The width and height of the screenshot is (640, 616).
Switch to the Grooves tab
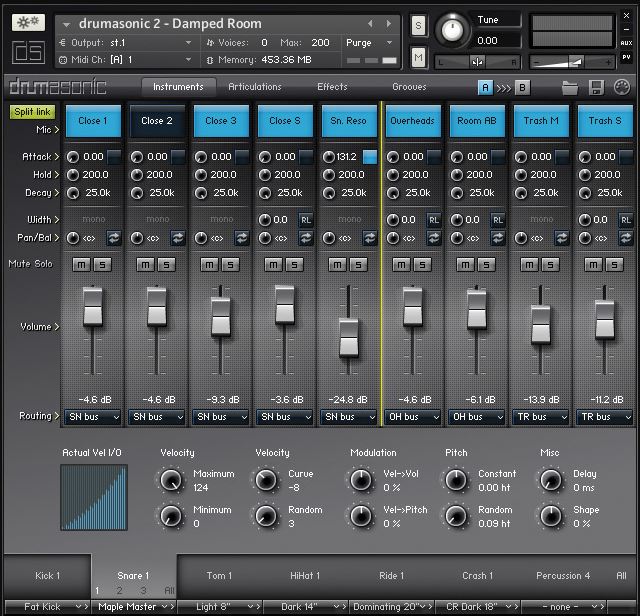(409, 87)
